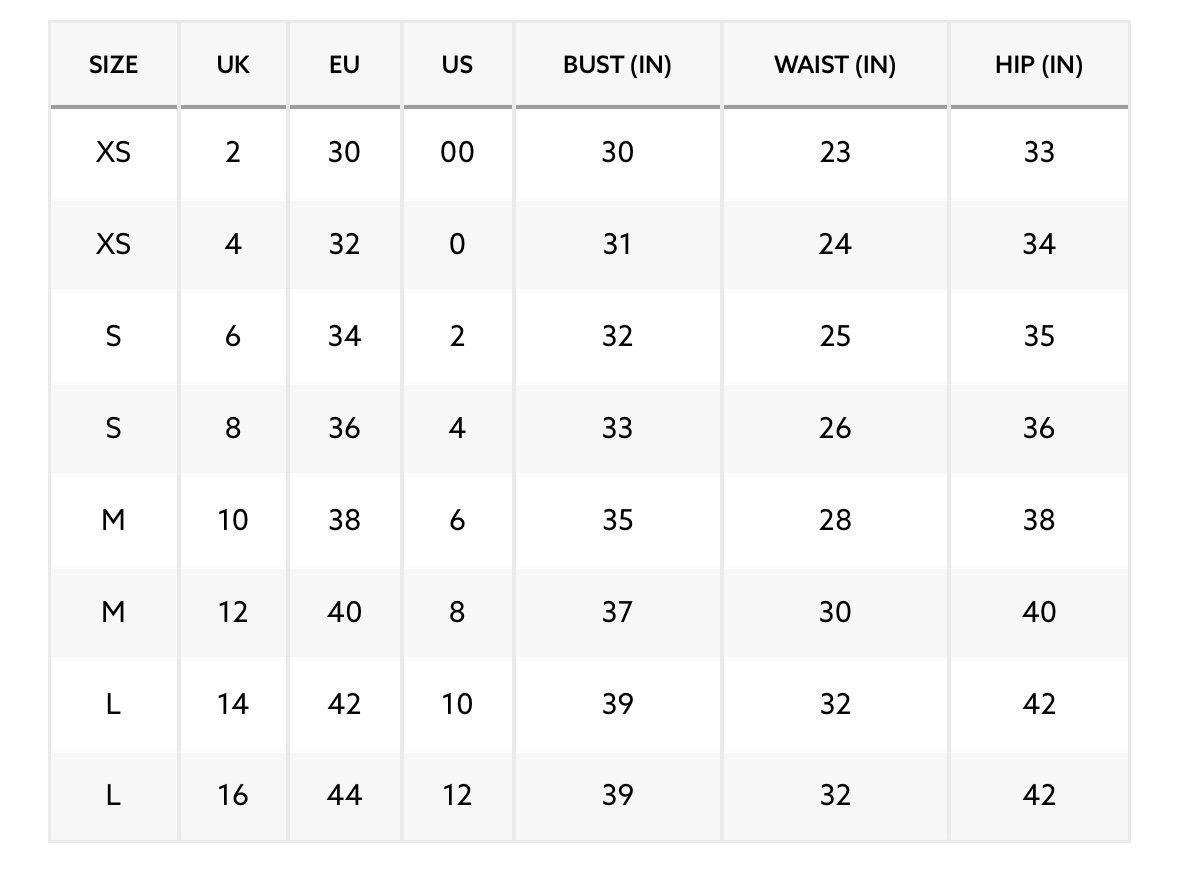Click the SIZE column header
This screenshot has width=1179, height=877.
click(x=114, y=65)
